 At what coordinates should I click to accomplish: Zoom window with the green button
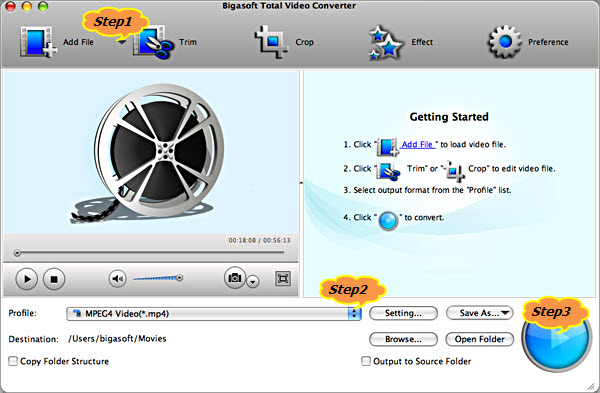43,6
